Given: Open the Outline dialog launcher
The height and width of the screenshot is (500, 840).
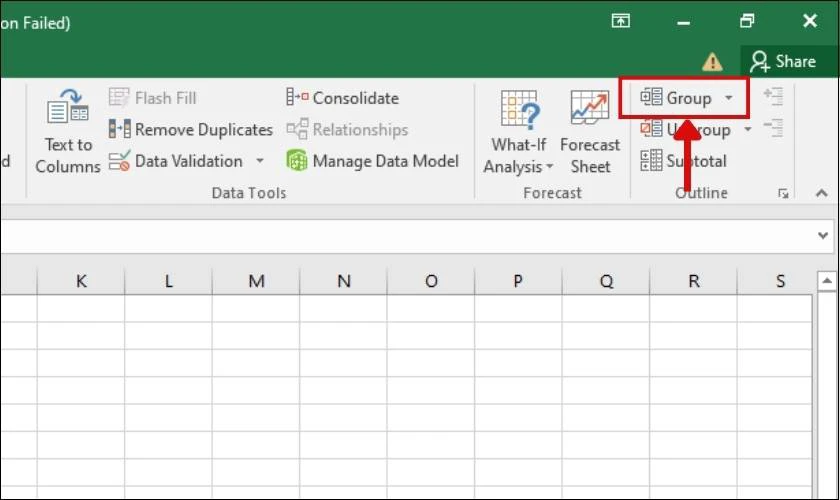Looking at the screenshot, I should click(783, 193).
